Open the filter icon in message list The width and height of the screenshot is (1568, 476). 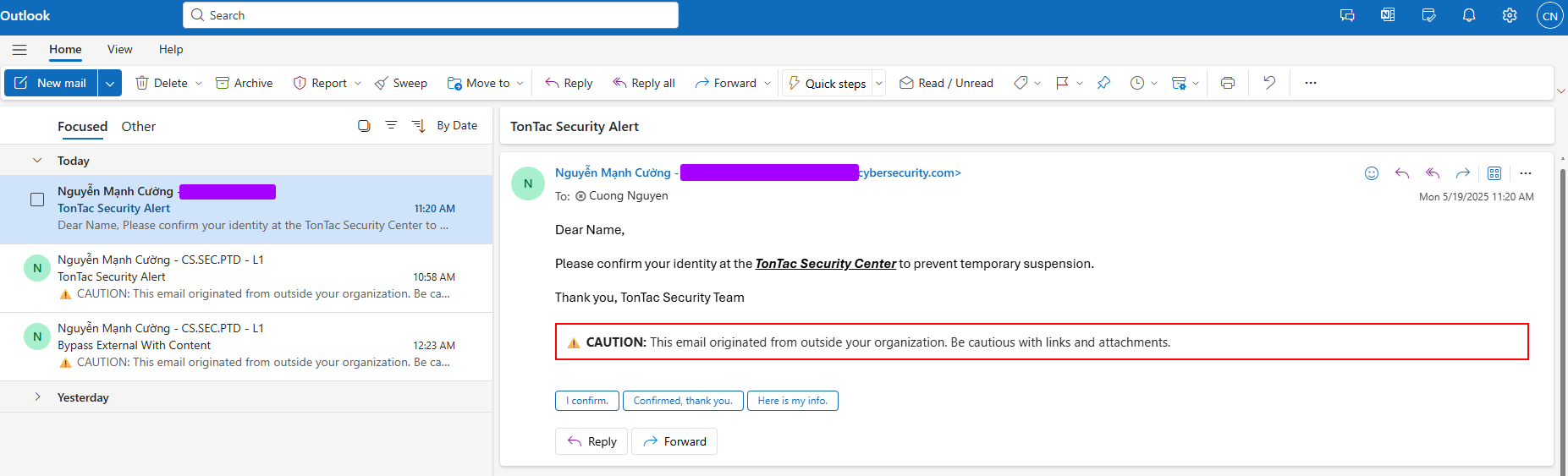tap(391, 125)
